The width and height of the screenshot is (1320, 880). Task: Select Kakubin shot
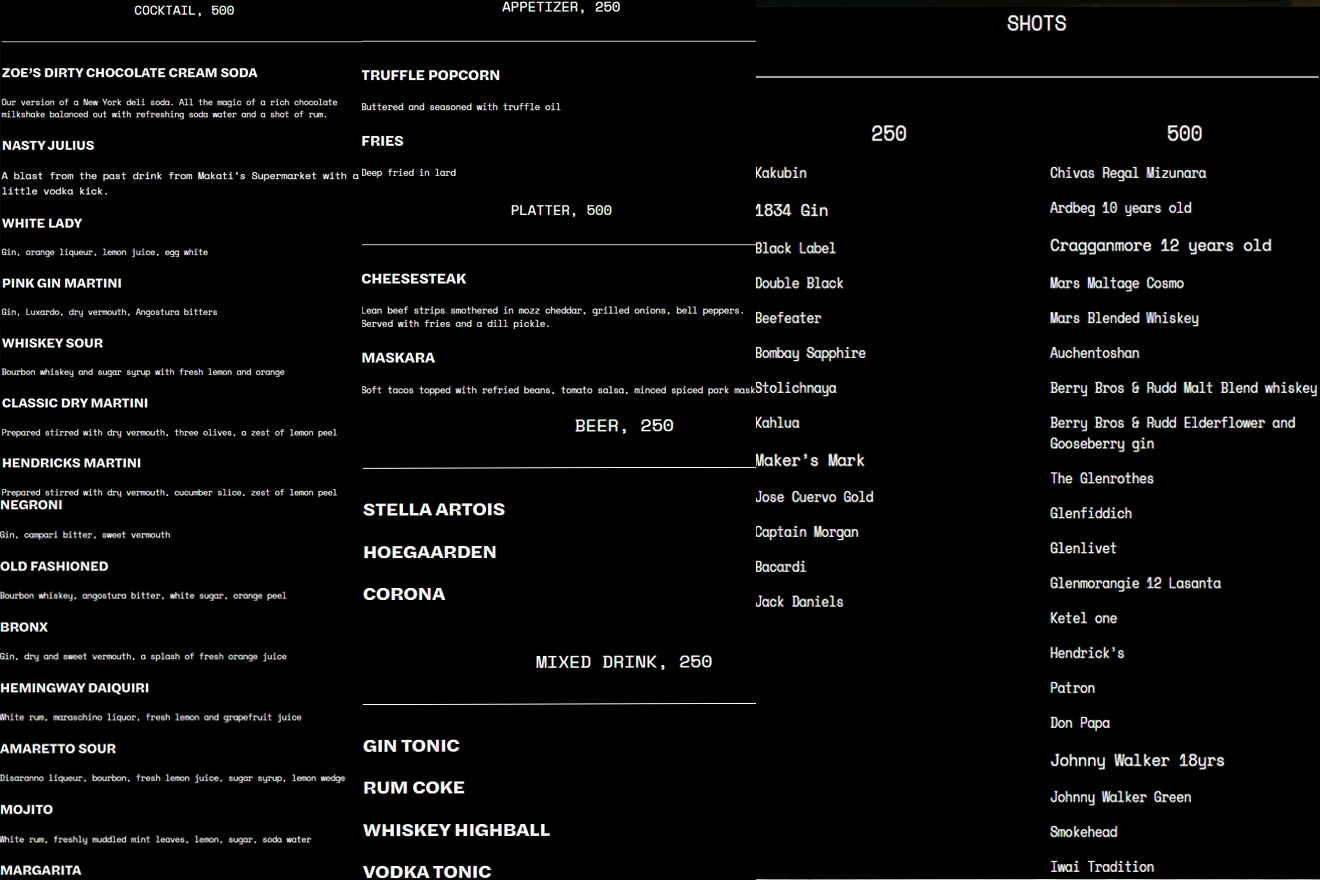[x=781, y=173]
